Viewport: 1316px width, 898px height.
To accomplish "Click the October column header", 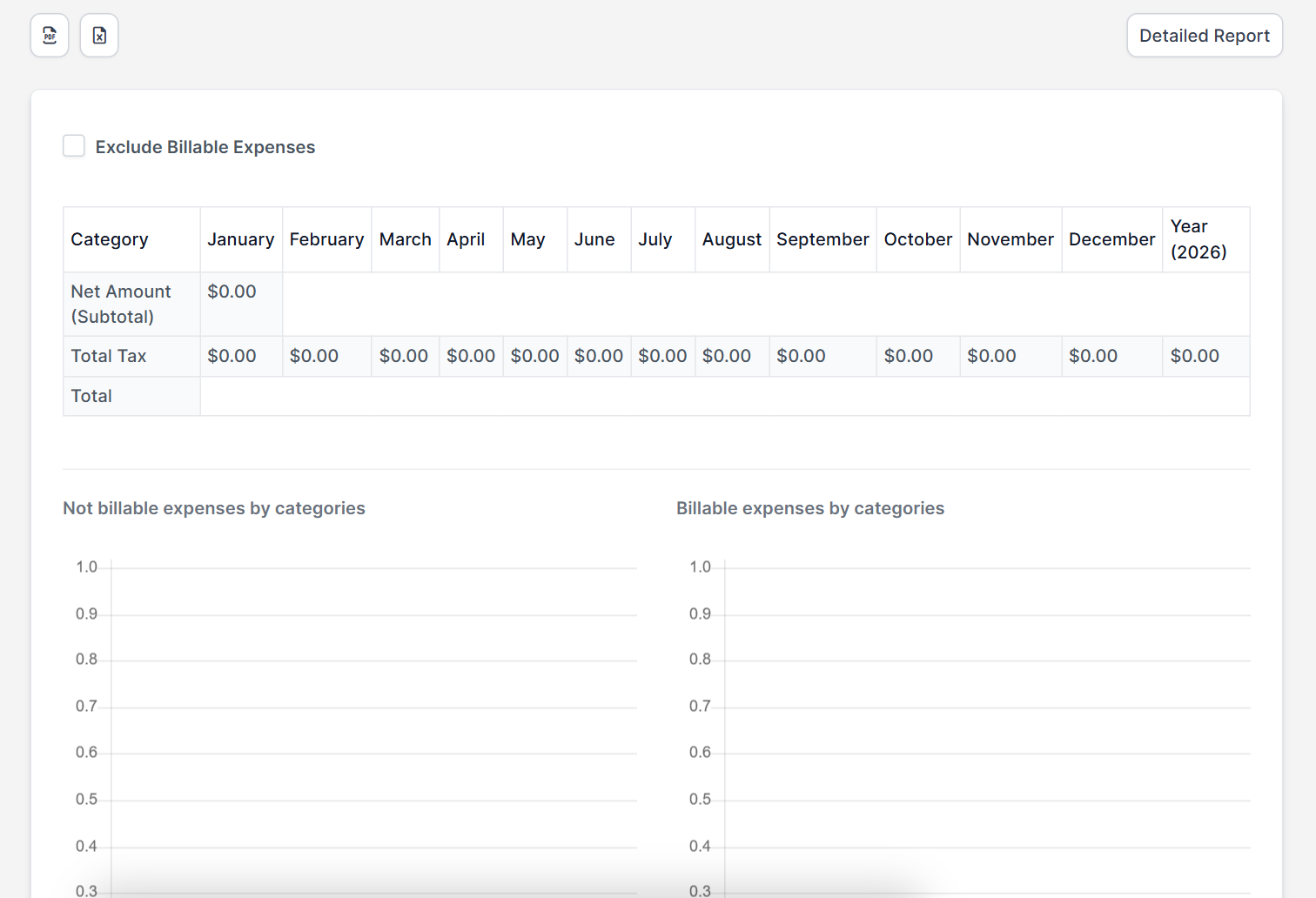I will tap(918, 239).
